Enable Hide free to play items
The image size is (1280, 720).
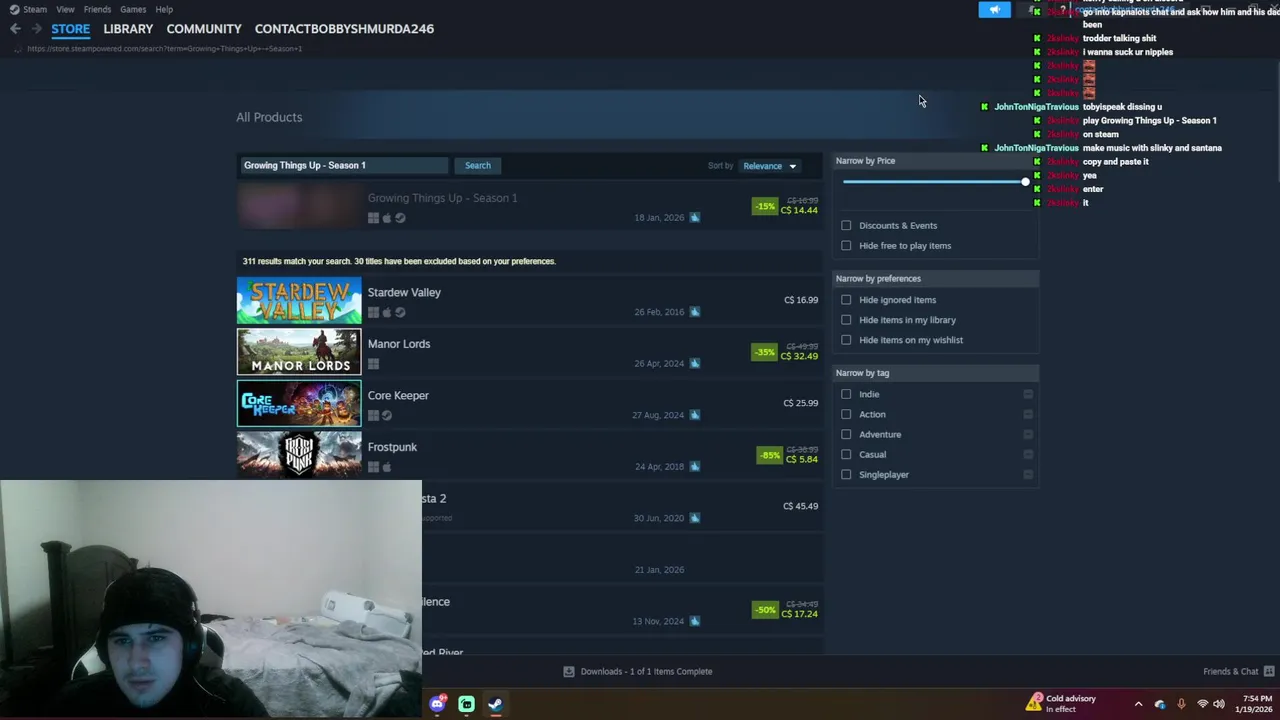(x=846, y=245)
